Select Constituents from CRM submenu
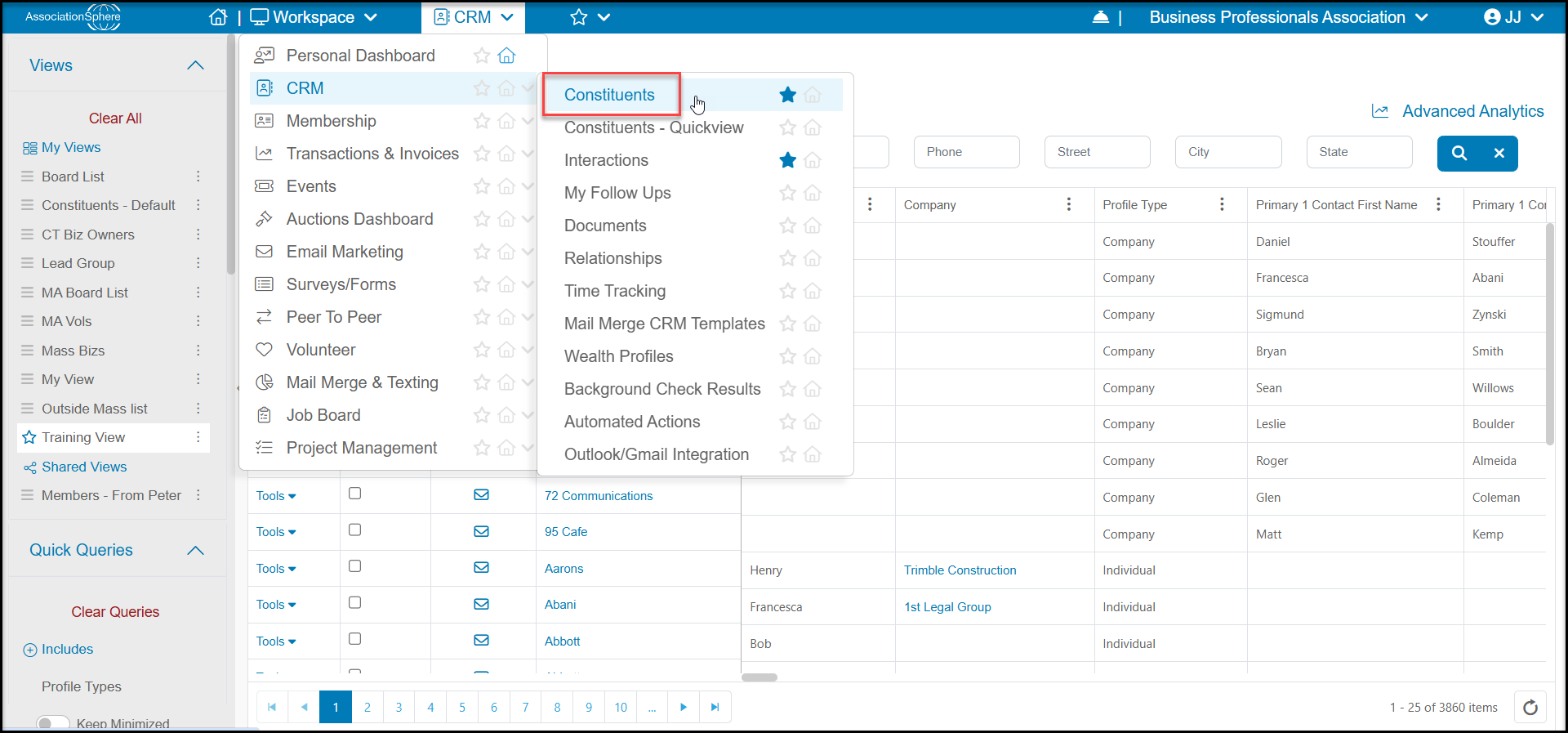The width and height of the screenshot is (1568, 733). [609, 95]
